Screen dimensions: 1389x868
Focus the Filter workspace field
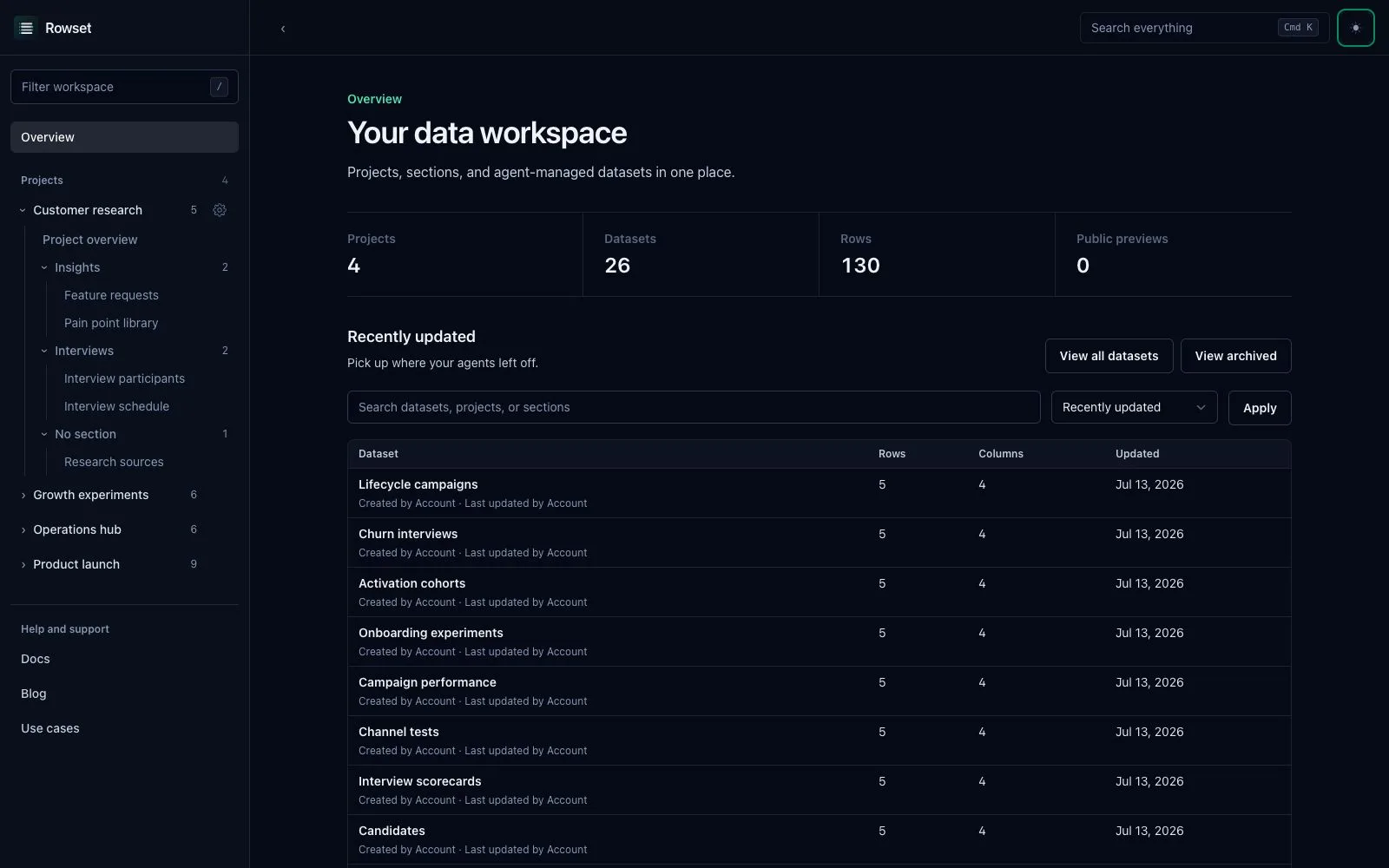124,87
